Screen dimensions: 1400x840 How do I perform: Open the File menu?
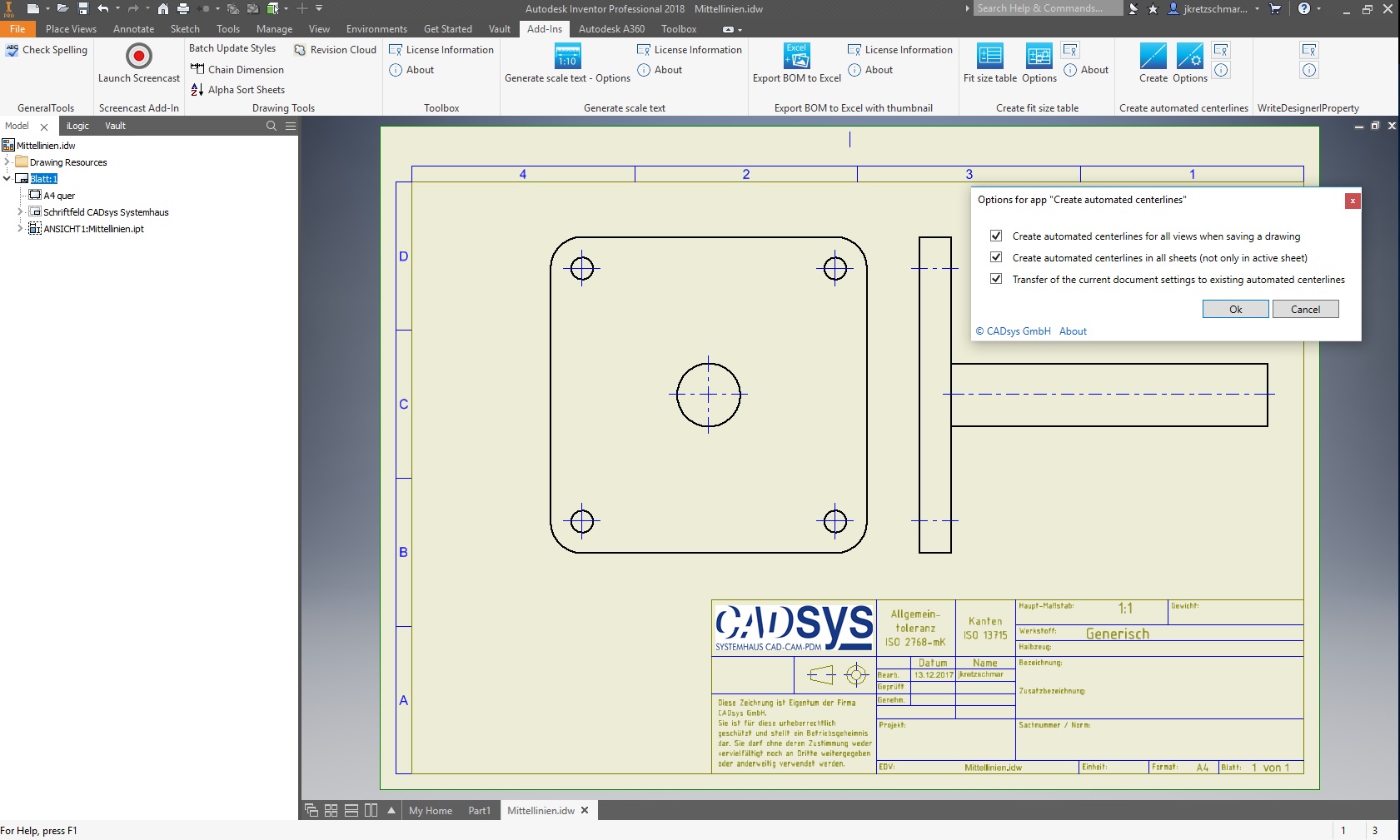click(17, 29)
